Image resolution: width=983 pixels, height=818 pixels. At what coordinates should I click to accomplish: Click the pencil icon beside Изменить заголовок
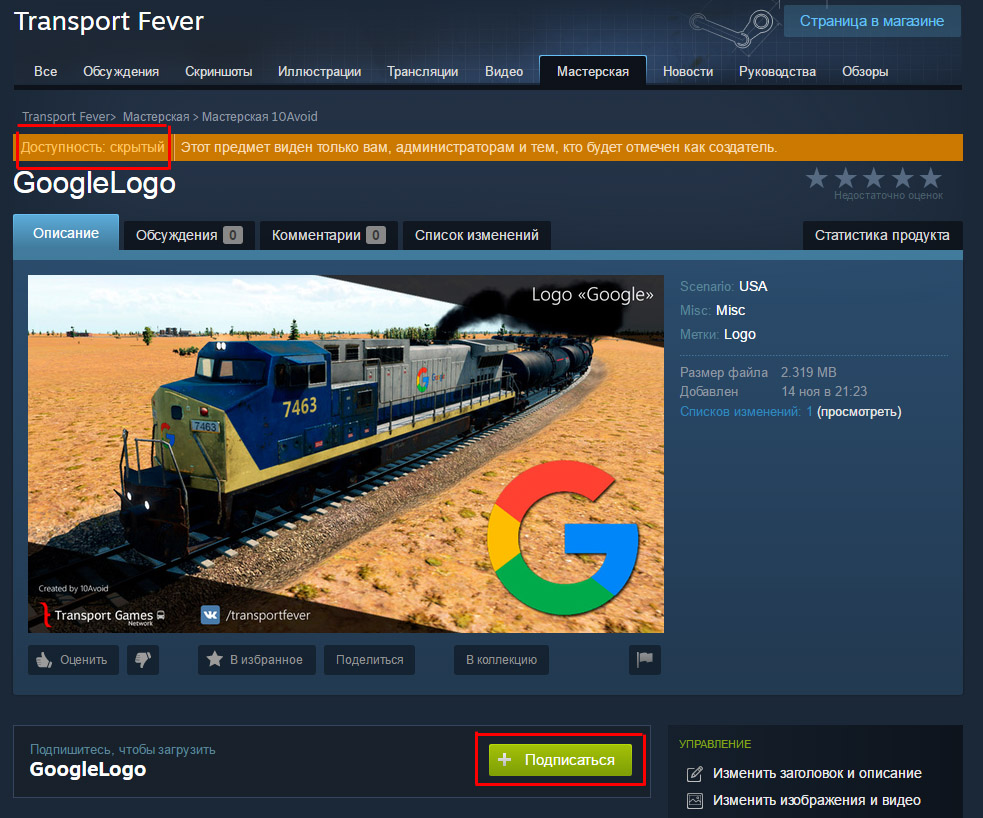click(x=695, y=773)
